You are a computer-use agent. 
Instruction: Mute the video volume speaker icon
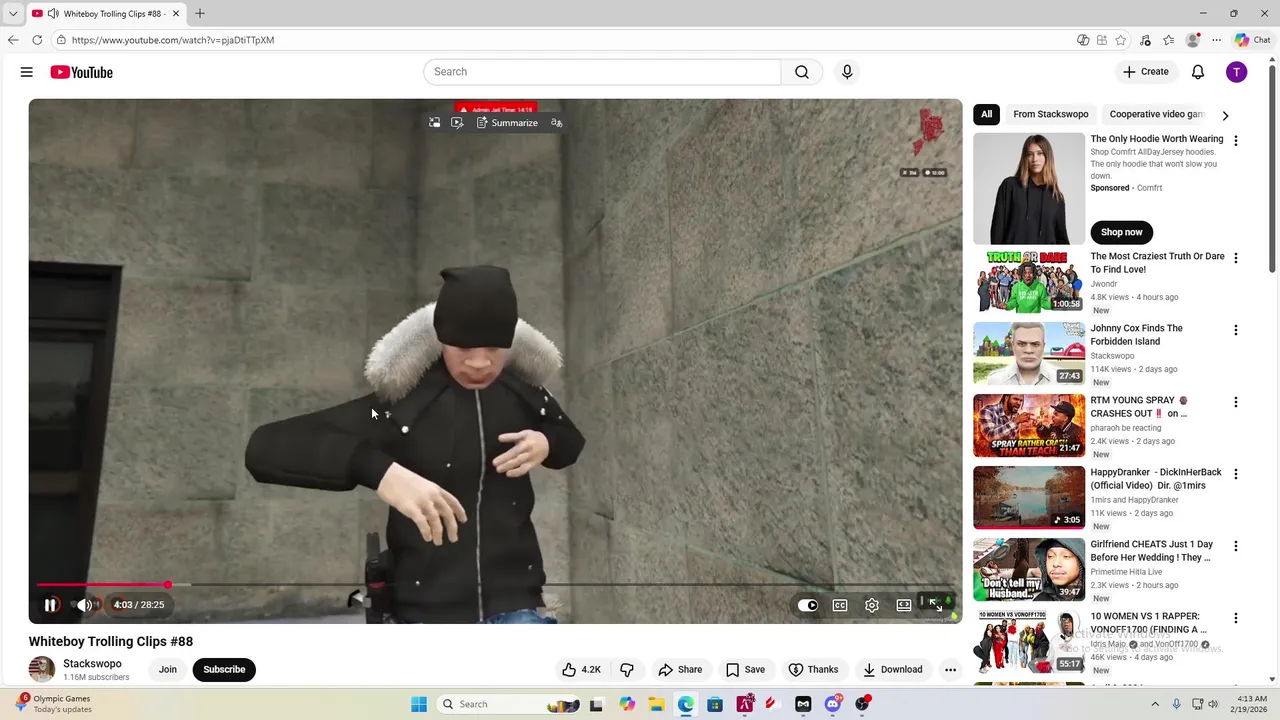pos(84,605)
